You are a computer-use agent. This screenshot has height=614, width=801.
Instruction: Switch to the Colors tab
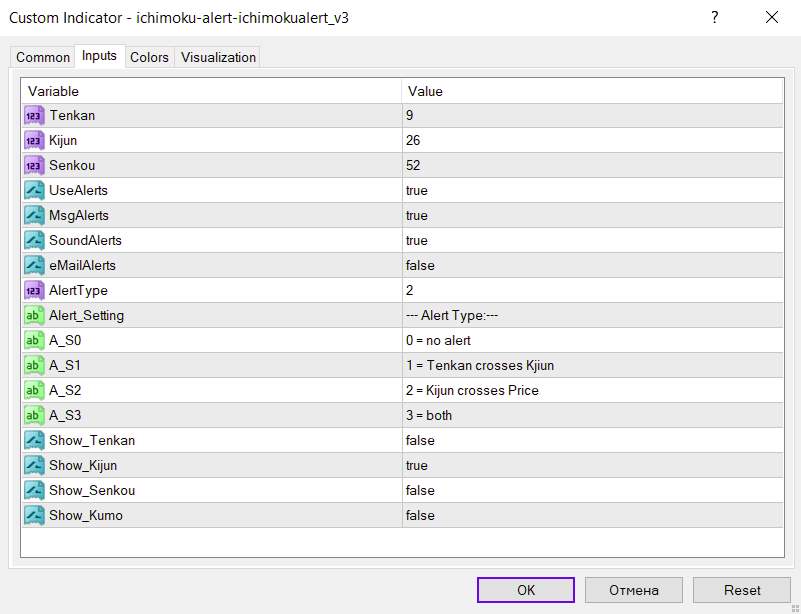pyautogui.click(x=149, y=58)
